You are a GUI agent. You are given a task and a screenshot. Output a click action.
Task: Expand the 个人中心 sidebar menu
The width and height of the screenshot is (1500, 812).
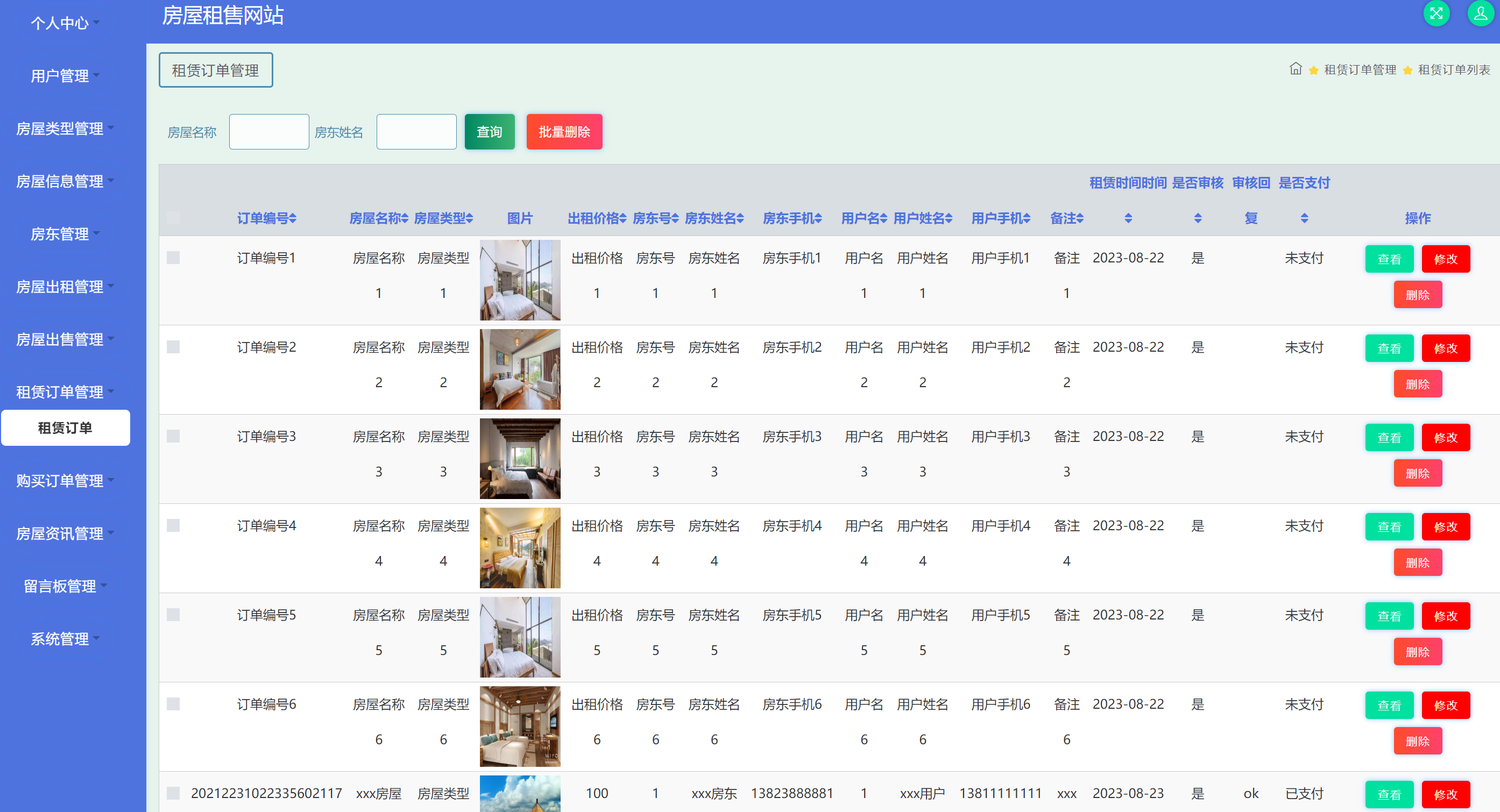click(65, 23)
